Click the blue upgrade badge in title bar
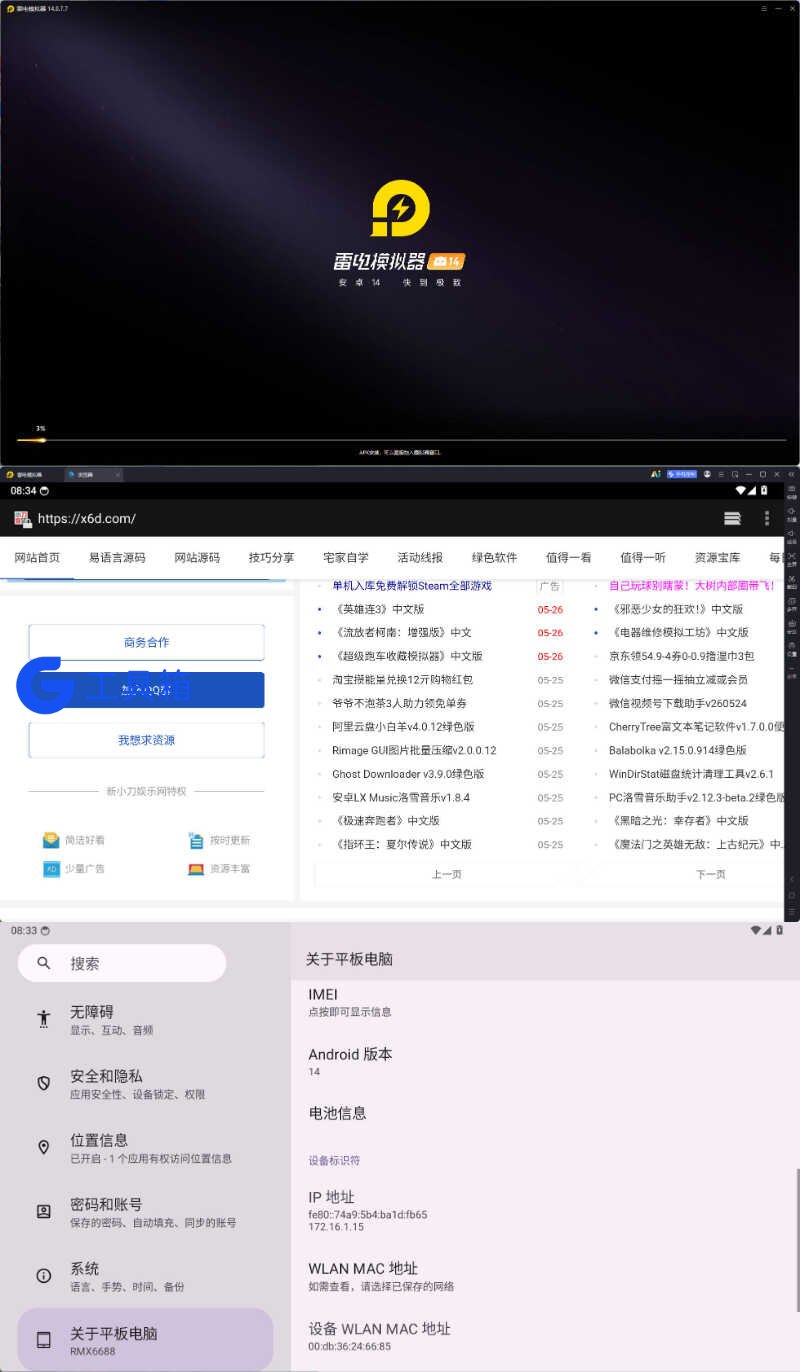This screenshot has width=800, height=1372. click(x=682, y=474)
